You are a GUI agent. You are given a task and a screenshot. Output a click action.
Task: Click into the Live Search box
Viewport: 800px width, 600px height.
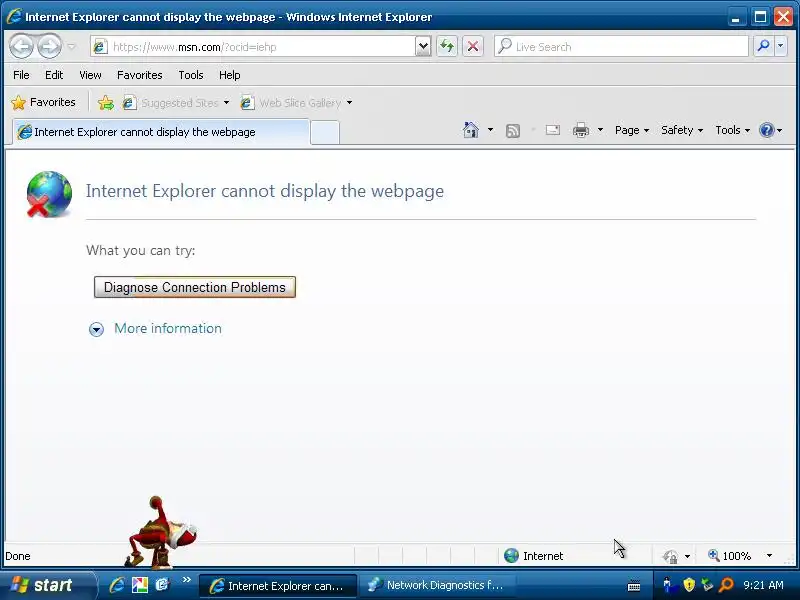click(621, 47)
